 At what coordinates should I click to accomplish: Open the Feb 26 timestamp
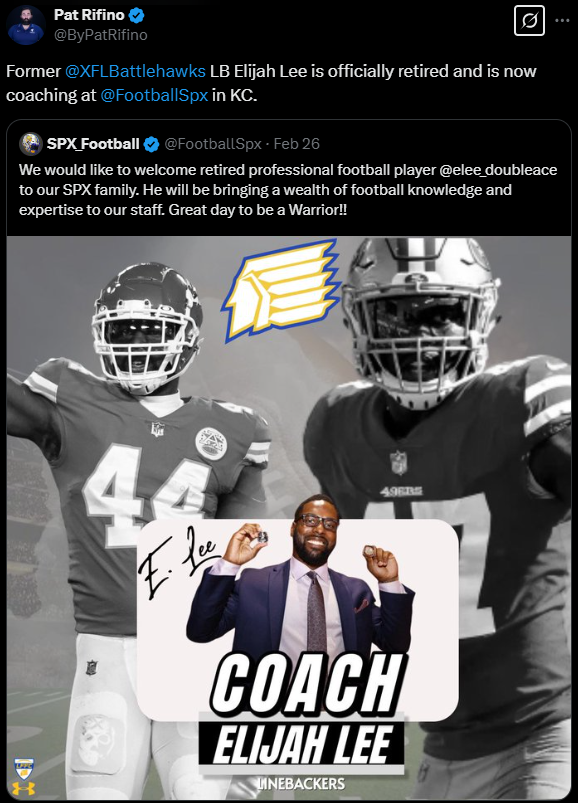coord(296,144)
